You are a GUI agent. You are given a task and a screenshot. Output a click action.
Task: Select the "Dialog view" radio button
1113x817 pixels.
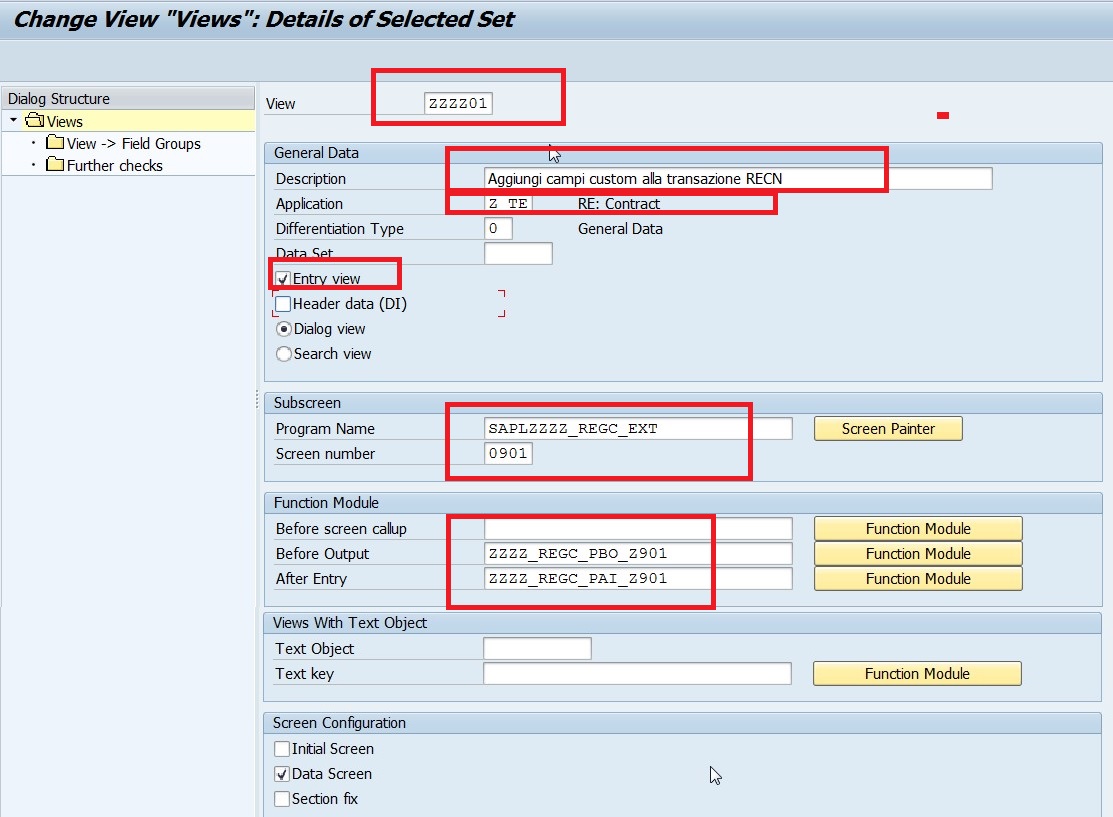tap(281, 328)
